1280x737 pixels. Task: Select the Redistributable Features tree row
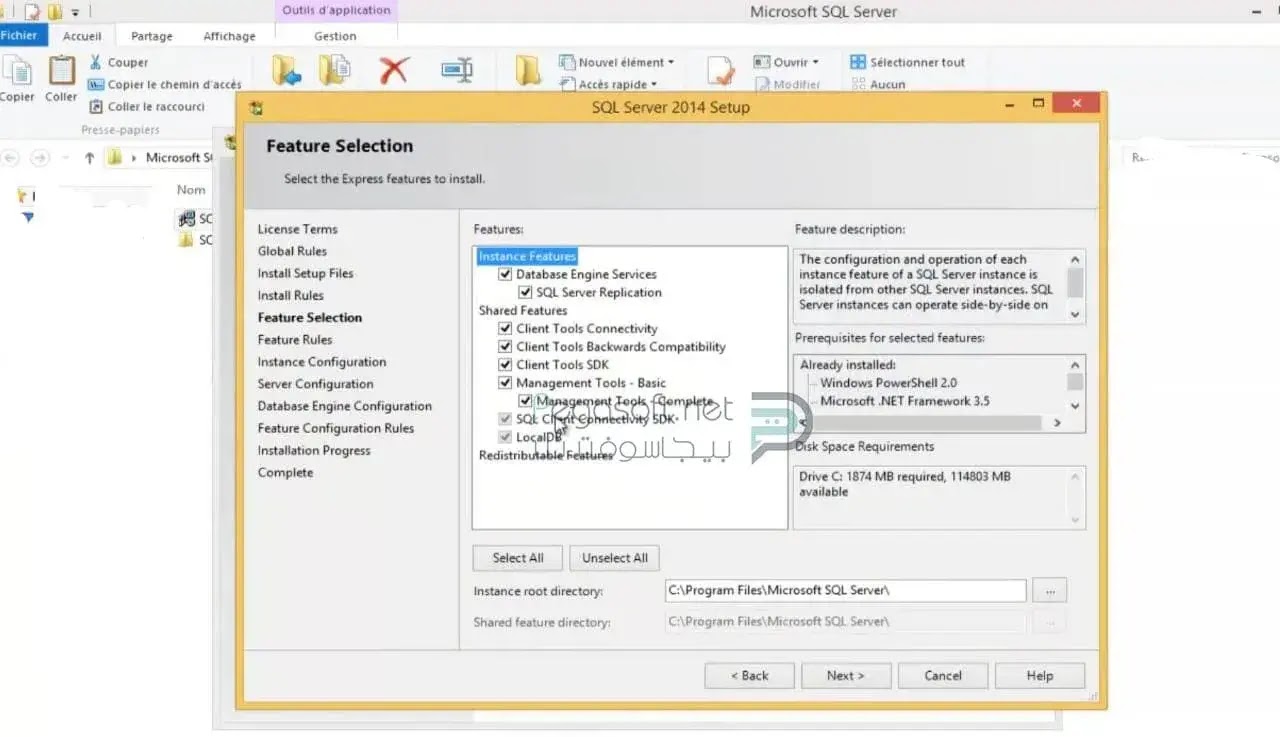(x=545, y=455)
